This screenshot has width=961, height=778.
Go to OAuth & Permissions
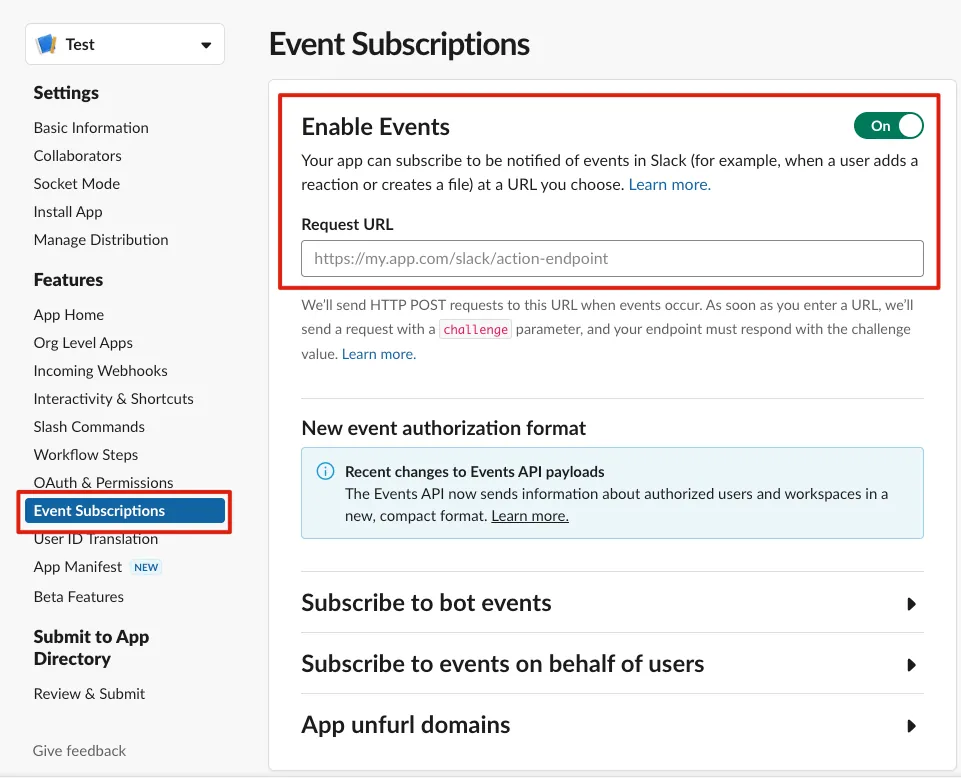103,483
